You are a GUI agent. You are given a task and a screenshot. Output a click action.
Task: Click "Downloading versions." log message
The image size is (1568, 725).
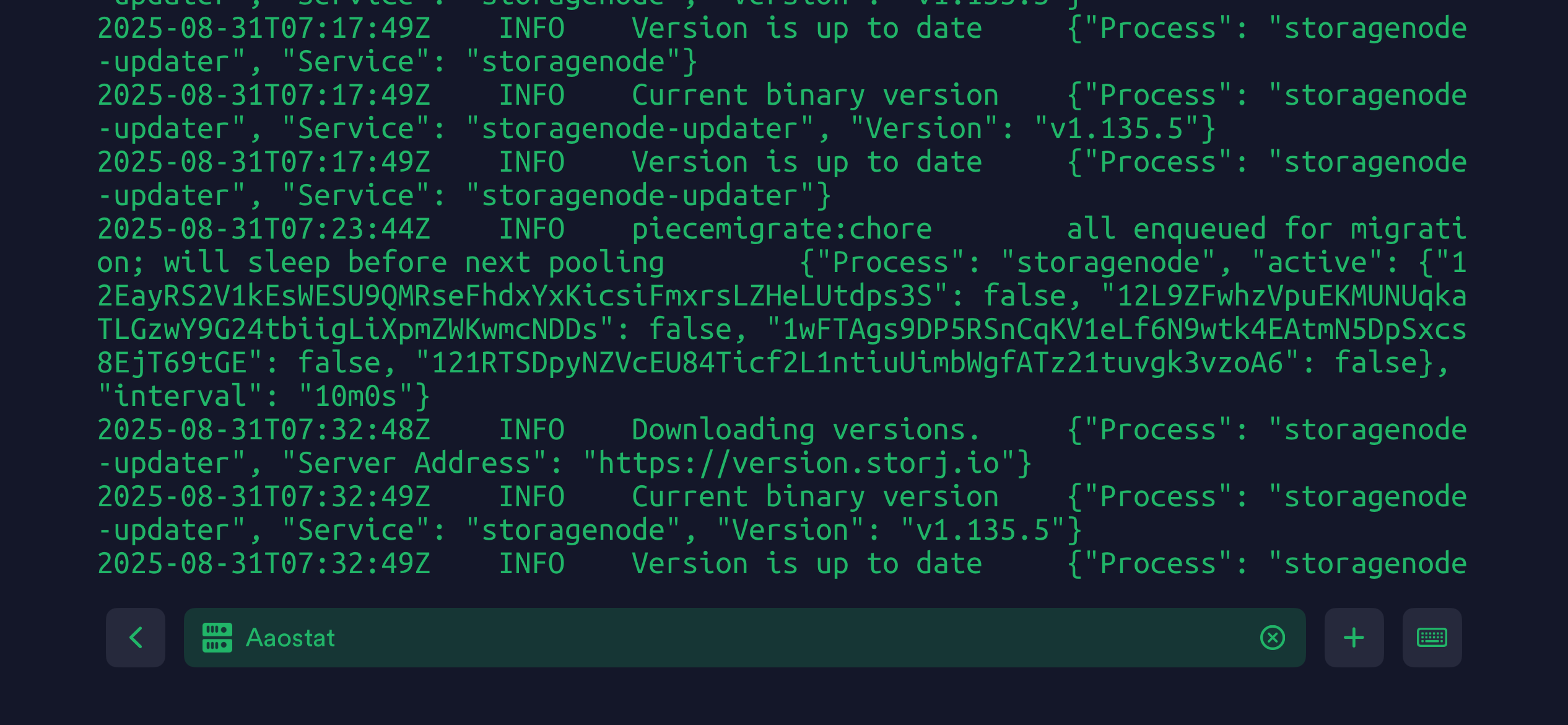point(806,430)
